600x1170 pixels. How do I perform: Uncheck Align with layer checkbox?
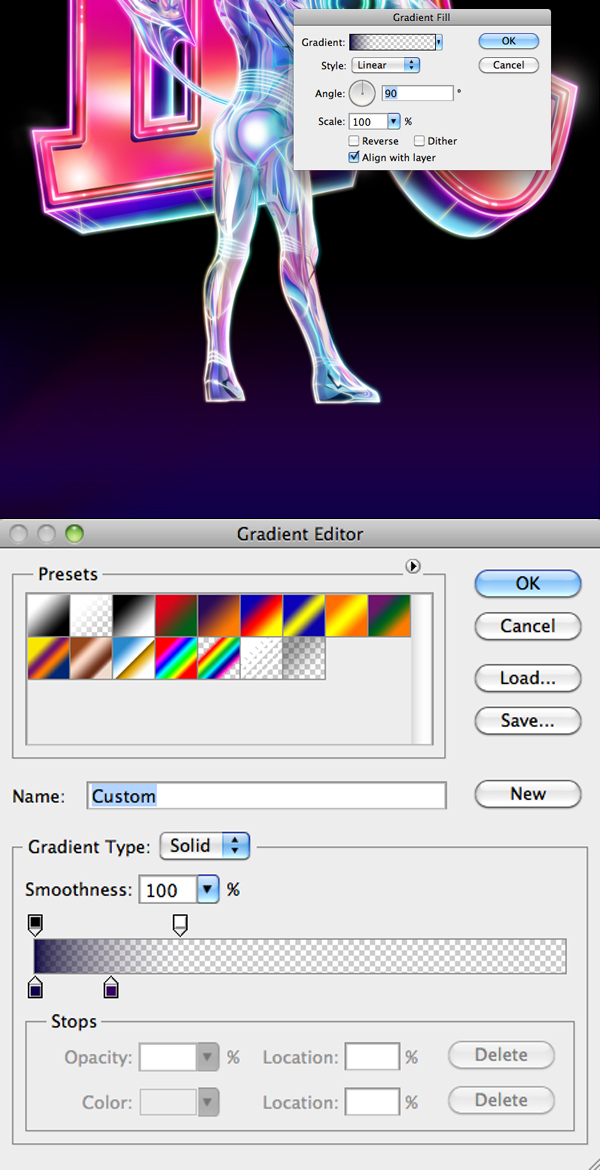(354, 157)
